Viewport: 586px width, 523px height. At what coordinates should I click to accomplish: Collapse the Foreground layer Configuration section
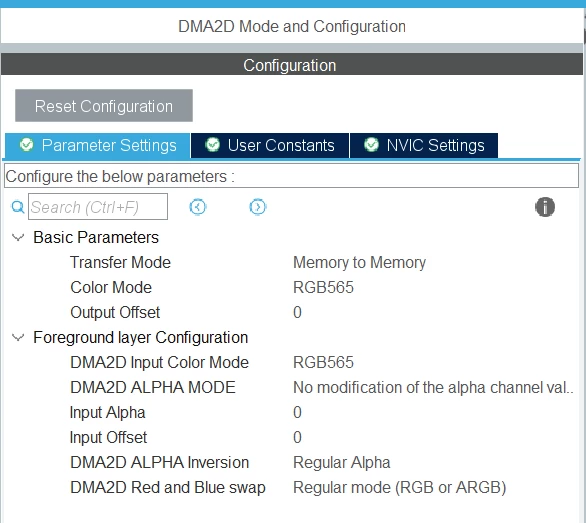(x=18, y=338)
